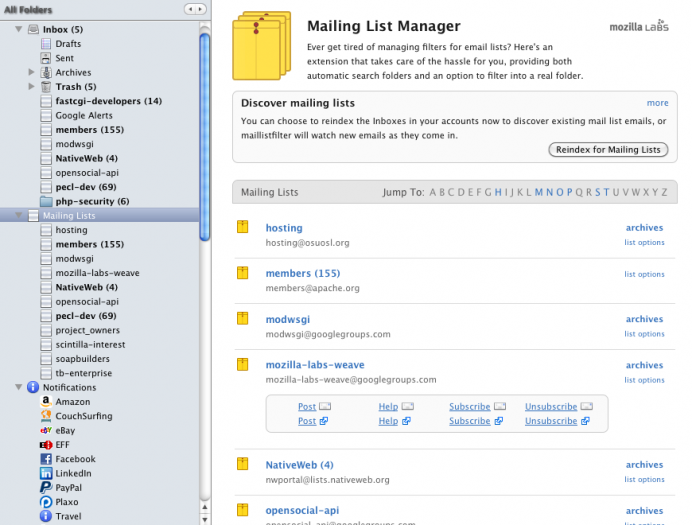Click the email icon next to Unsubscribe
Image resolution: width=692 pixels, height=525 pixels.
click(x=587, y=406)
